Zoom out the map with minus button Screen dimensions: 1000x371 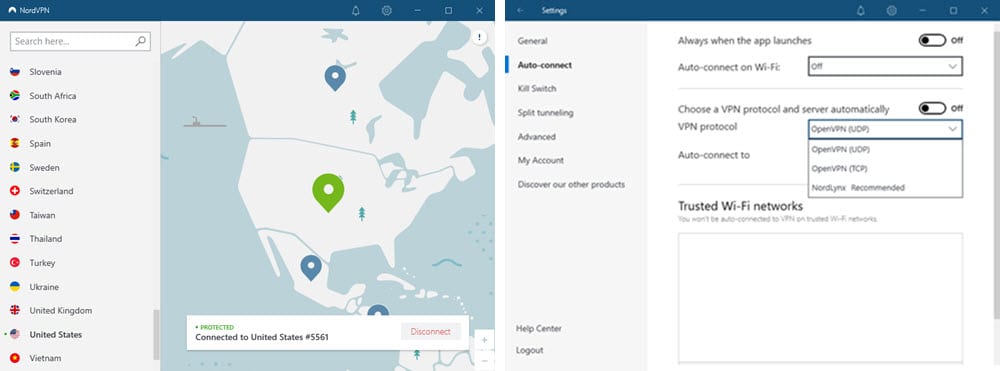click(x=484, y=360)
